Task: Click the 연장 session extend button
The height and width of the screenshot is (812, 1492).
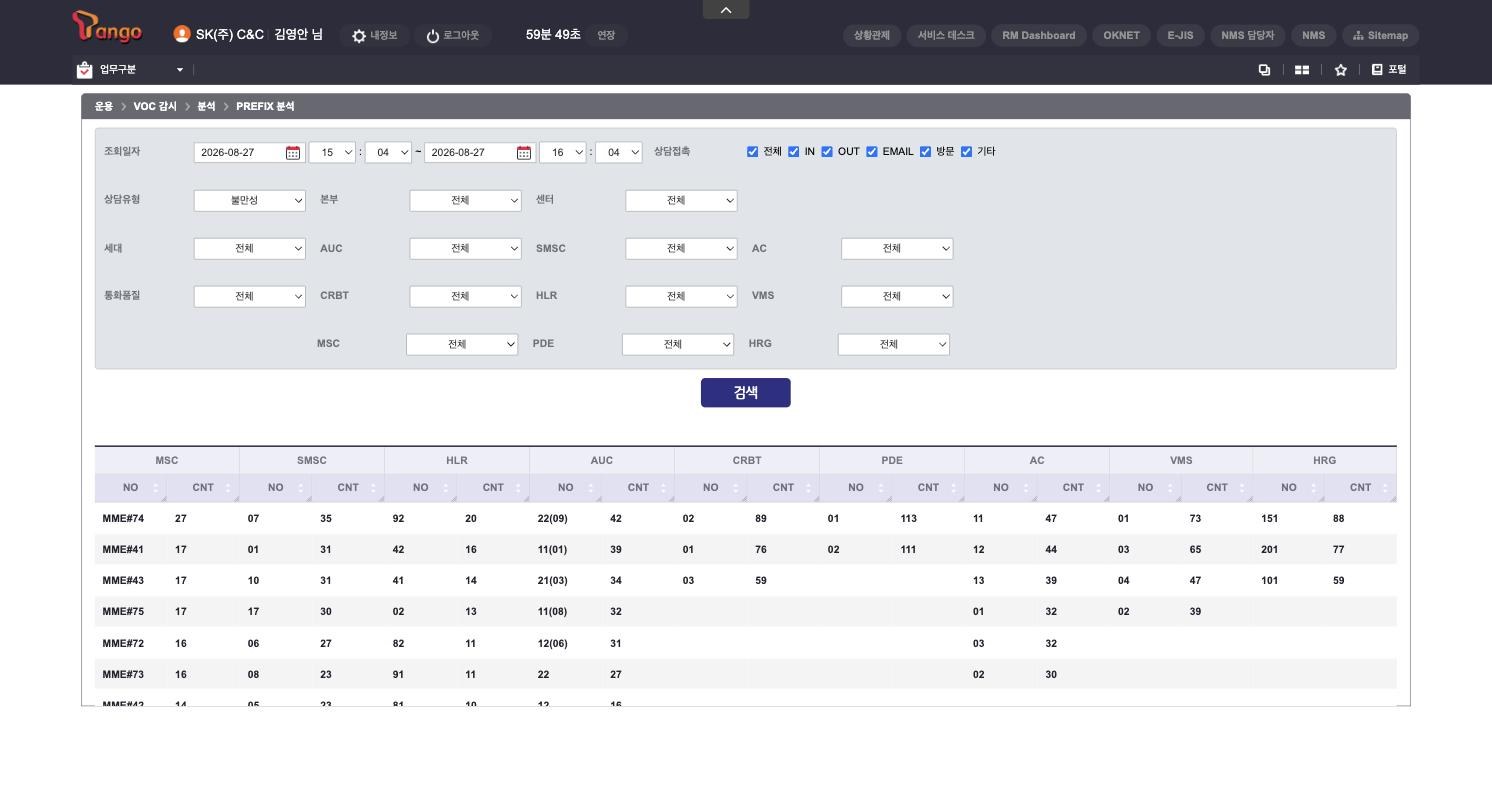Action: click(606, 35)
